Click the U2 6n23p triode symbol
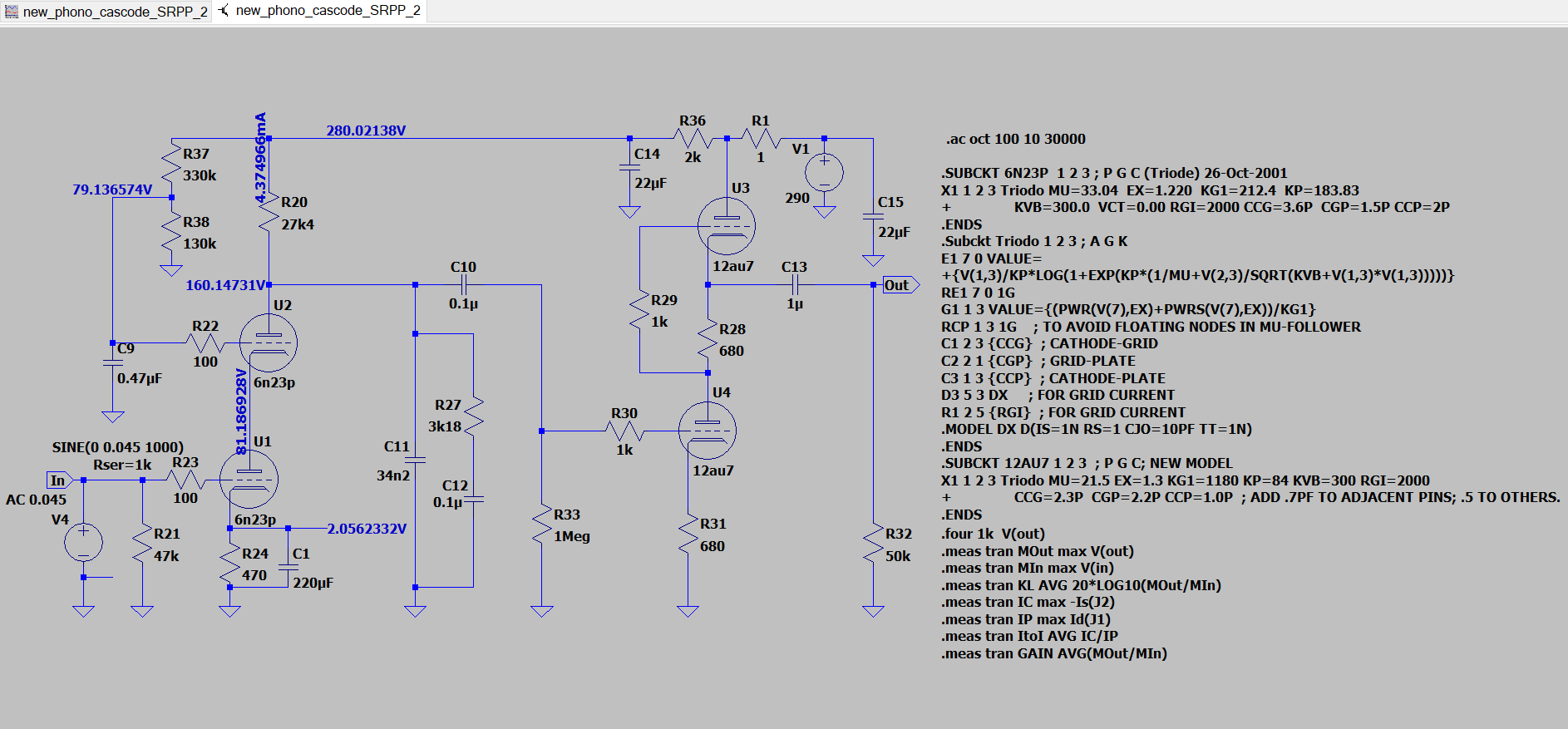Image resolution: width=1568 pixels, height=729 pixels. (x=269, y=342)
